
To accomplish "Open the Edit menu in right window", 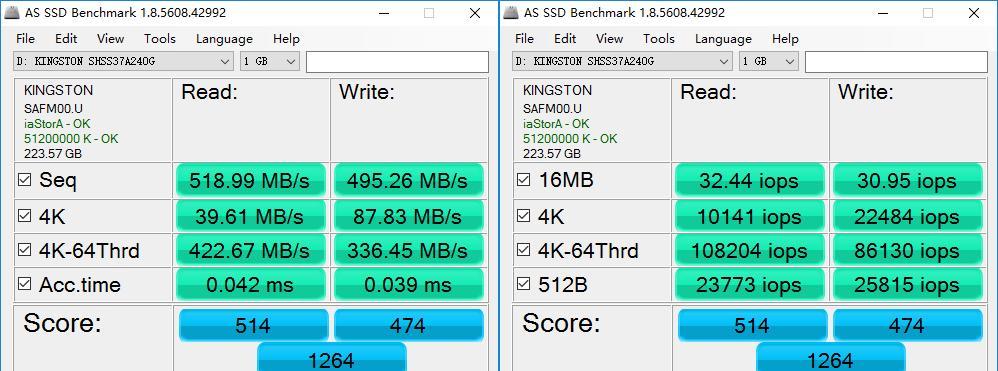I will click(565, 39).
